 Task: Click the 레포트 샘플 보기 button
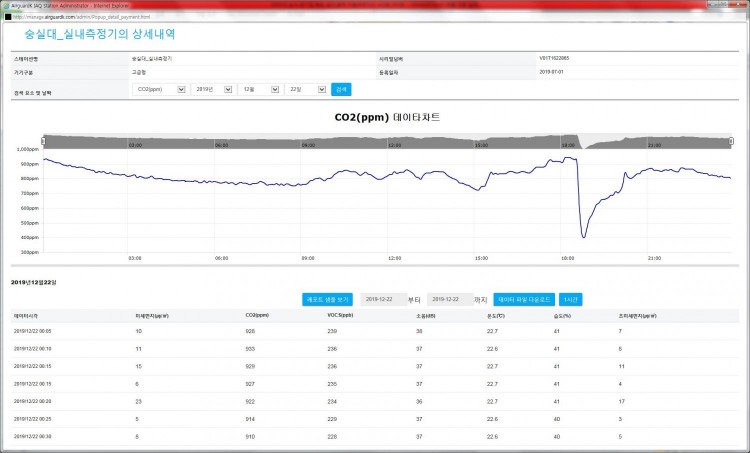click(x=327, y=299)
